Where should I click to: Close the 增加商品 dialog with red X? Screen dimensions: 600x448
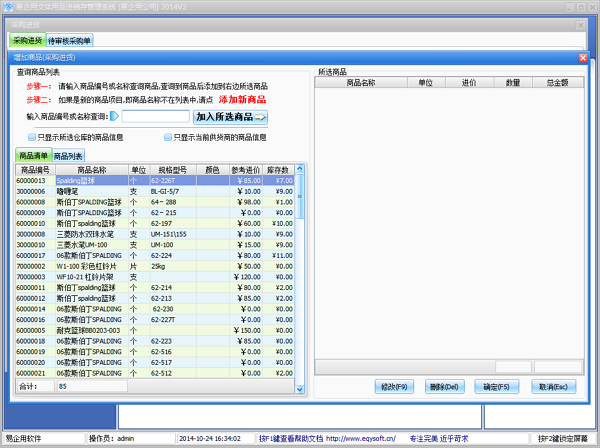coord(582,58)
